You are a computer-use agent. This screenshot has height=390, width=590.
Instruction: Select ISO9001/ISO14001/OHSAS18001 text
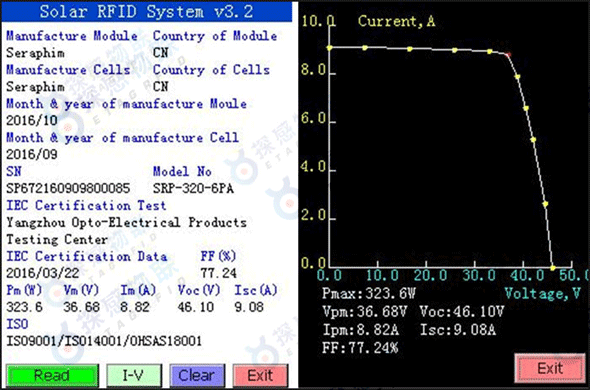104,341
